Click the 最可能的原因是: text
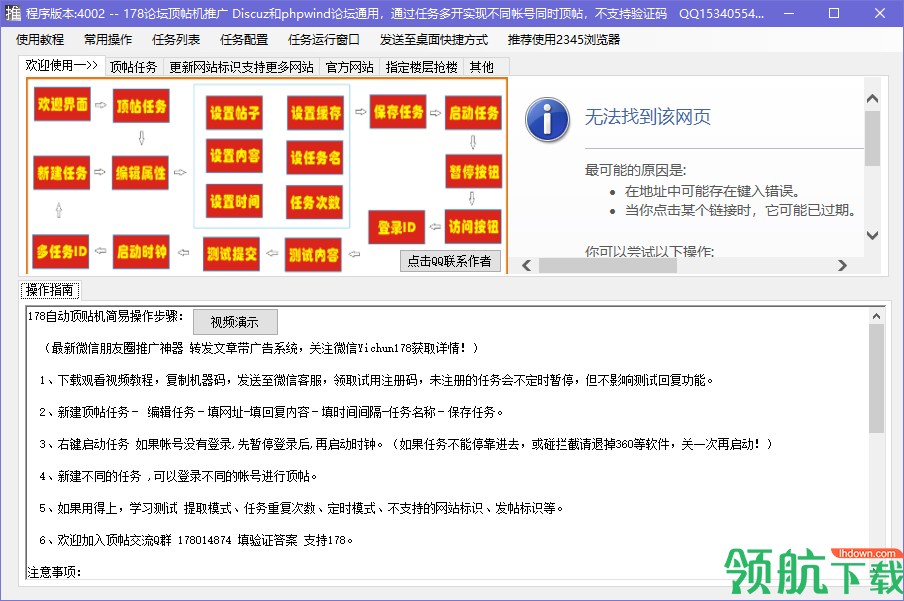Image resolution: width=904 pixels, height=601 pixels. pos(635,170)
